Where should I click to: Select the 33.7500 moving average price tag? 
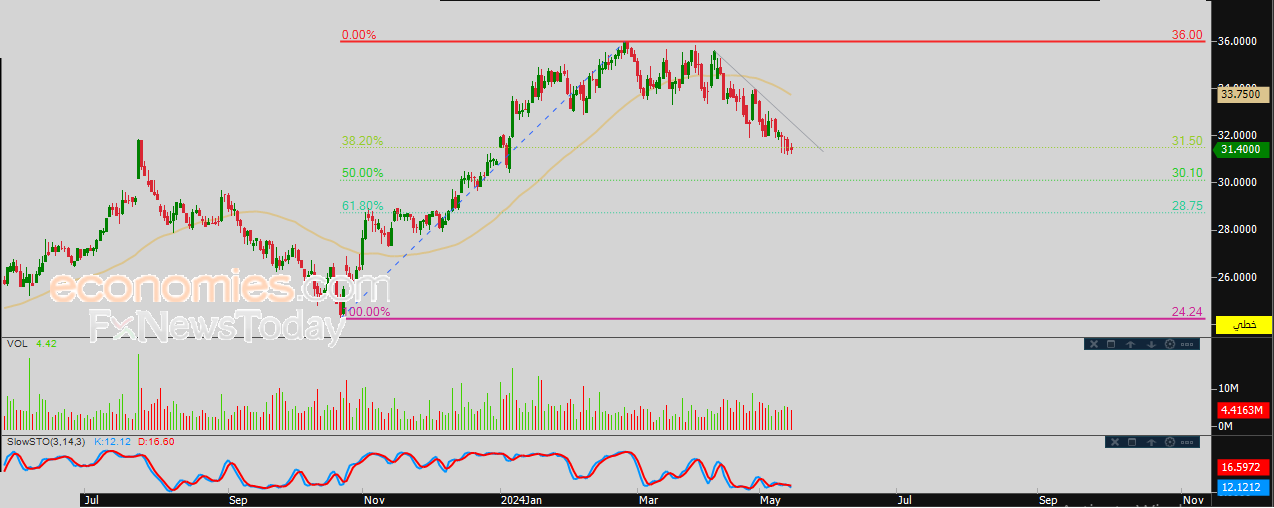click(x=1241, y=94)
